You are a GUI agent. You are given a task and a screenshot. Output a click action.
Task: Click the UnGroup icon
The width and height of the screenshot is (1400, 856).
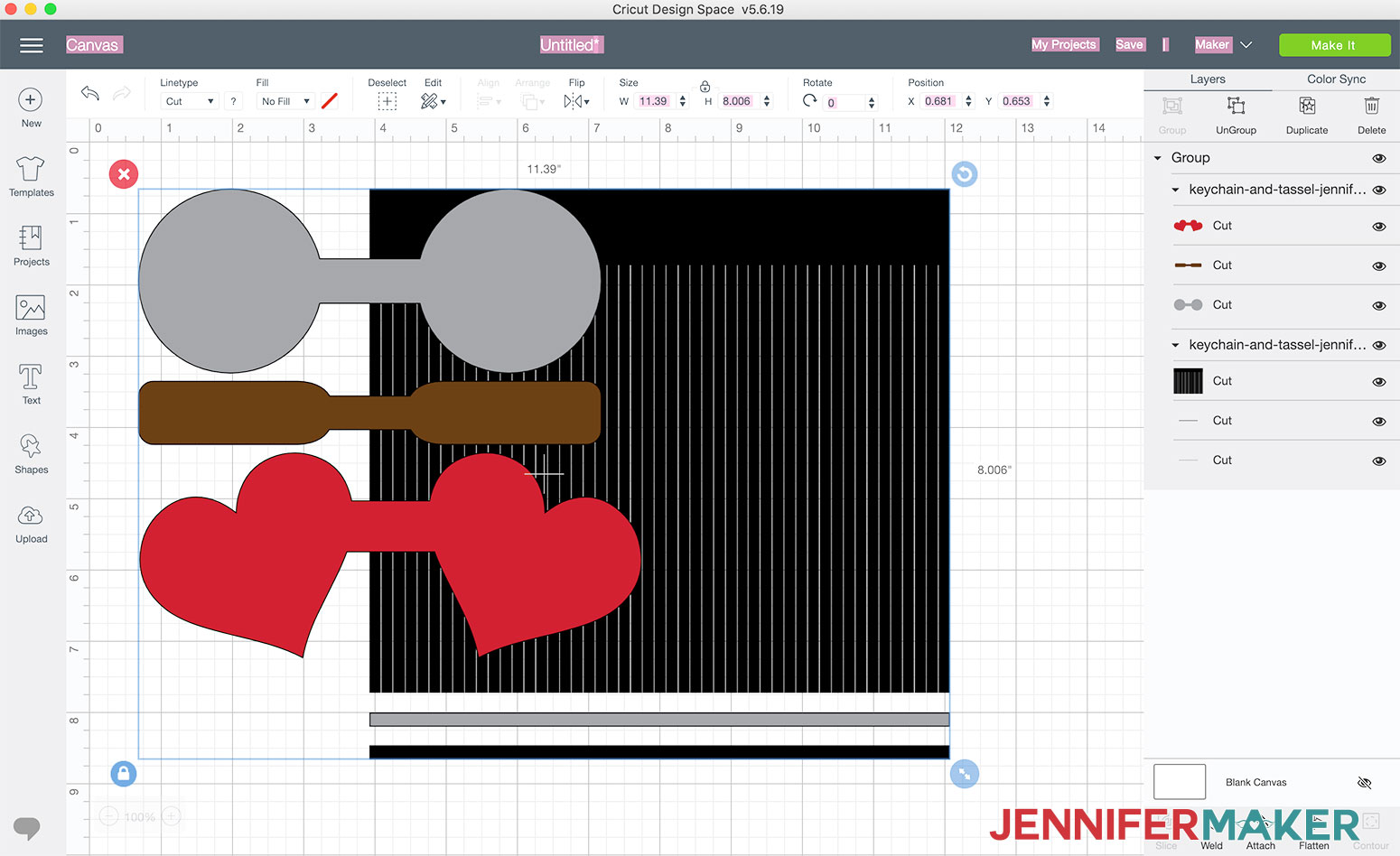[1236, 107]
